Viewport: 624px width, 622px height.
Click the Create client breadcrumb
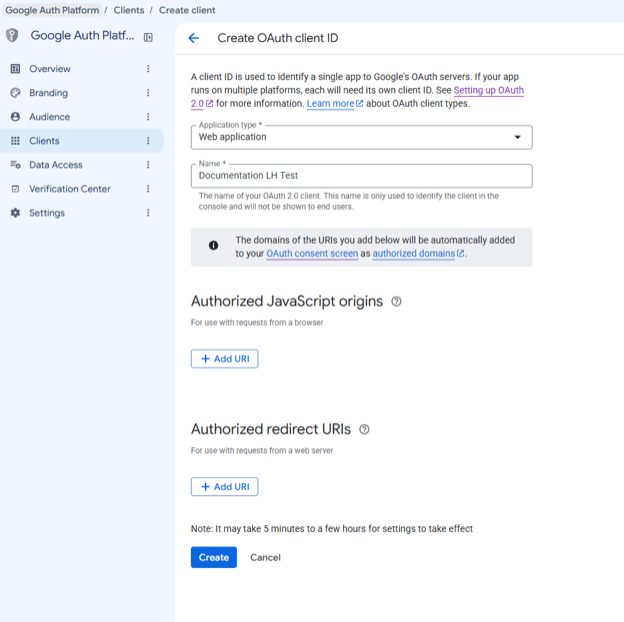(x=187, y=10)
